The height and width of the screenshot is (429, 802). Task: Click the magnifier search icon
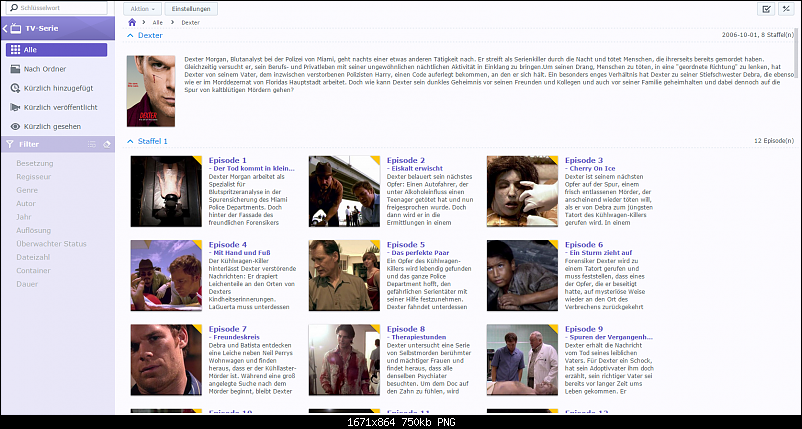click(14, 8)
